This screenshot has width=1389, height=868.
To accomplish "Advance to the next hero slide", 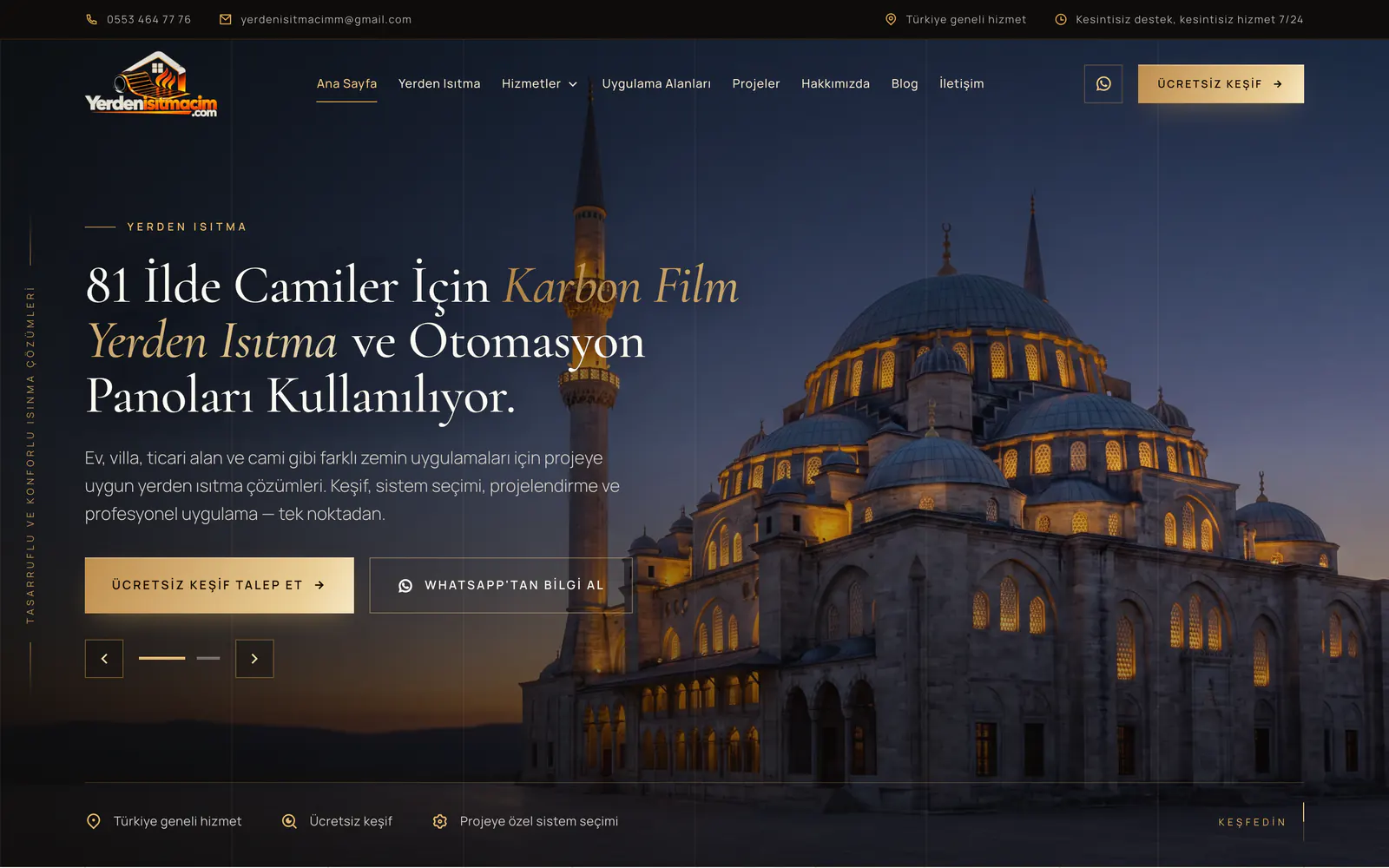I will pyautogui.click(x=254, y=659).
